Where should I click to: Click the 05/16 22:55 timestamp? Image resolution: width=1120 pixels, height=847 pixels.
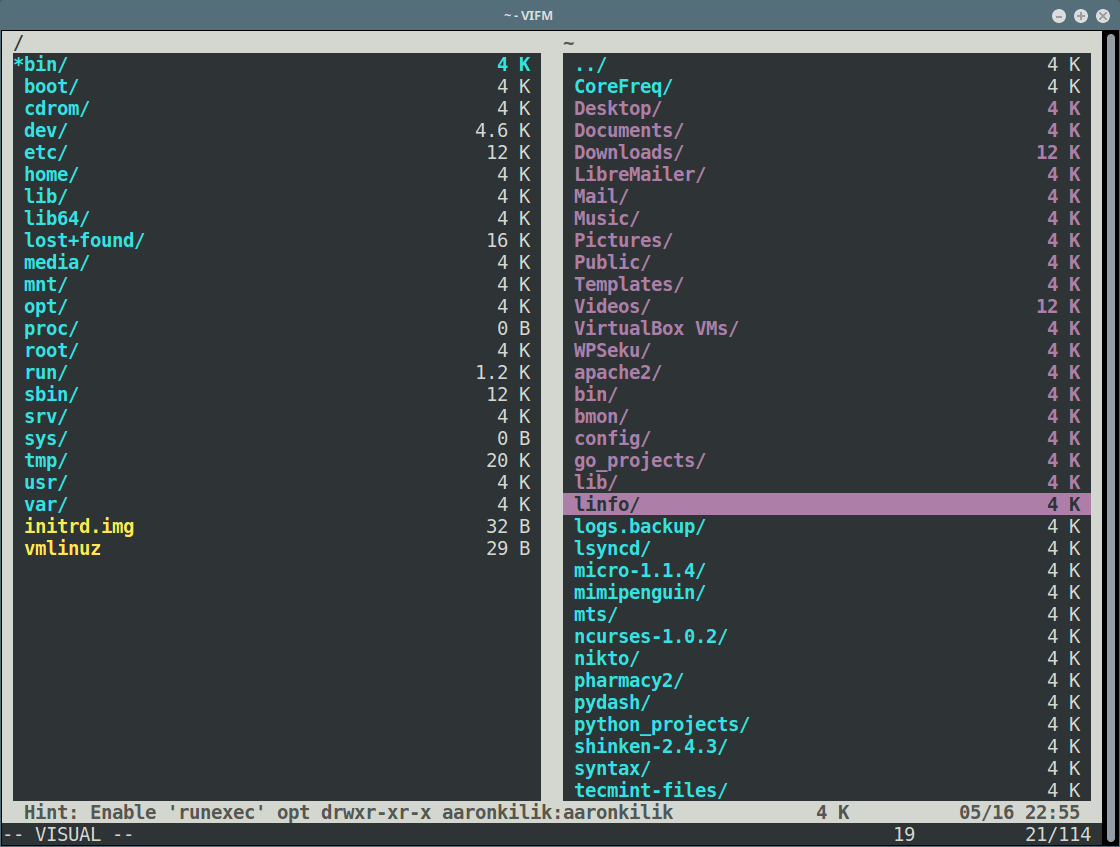tap(1019, 813)
